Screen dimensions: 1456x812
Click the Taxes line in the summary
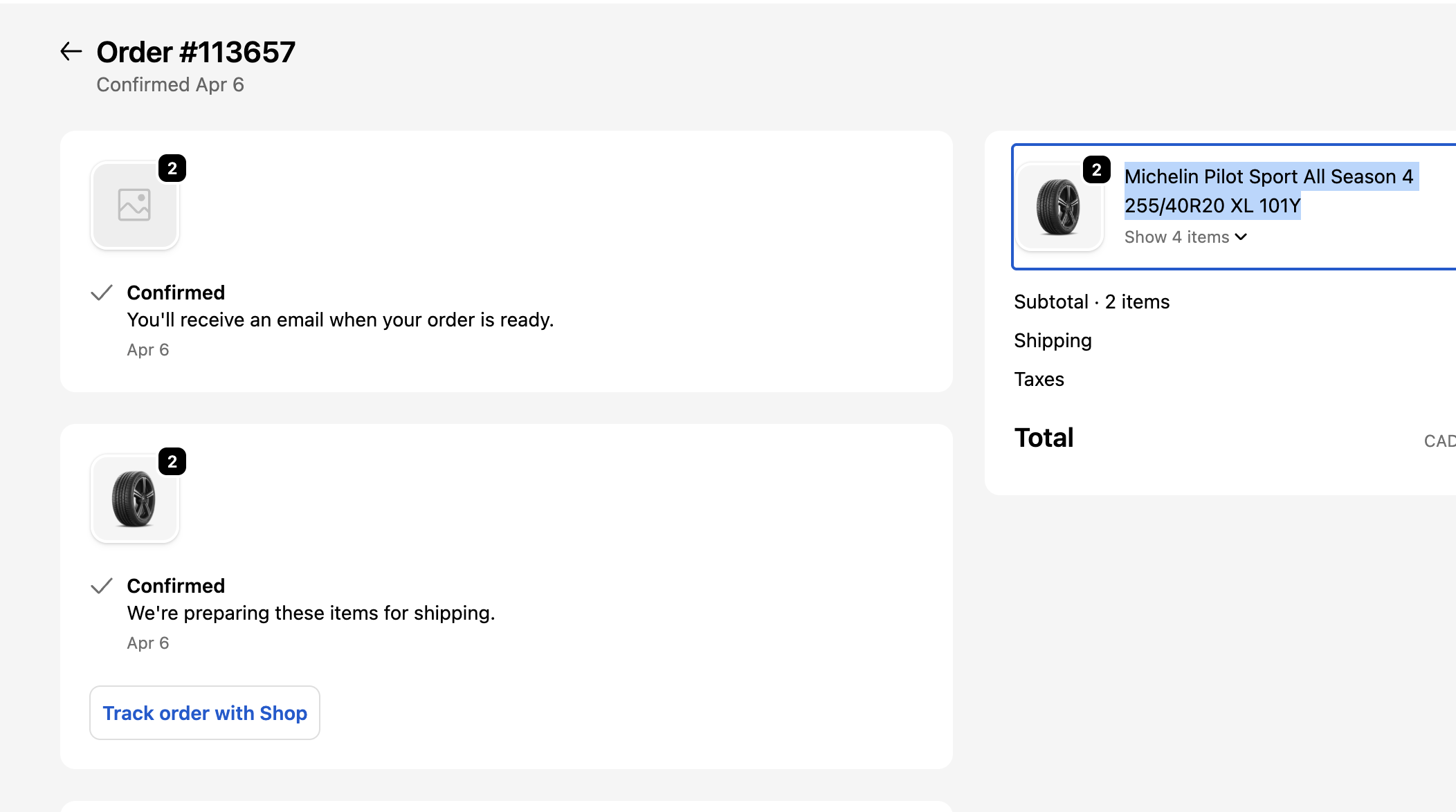(1039, 379)
